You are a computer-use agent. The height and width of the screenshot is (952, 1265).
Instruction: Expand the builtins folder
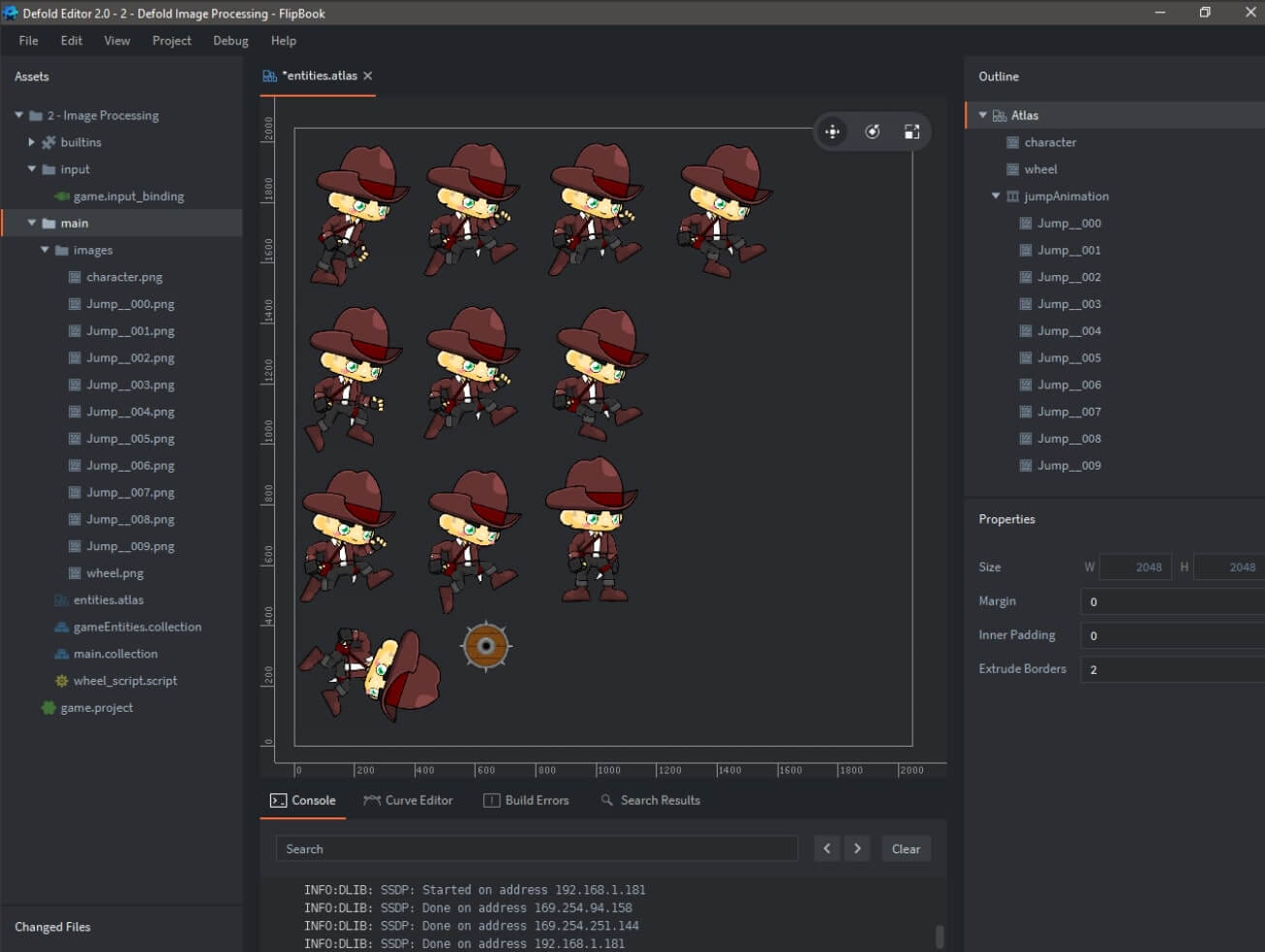click(x=31, y=142)
